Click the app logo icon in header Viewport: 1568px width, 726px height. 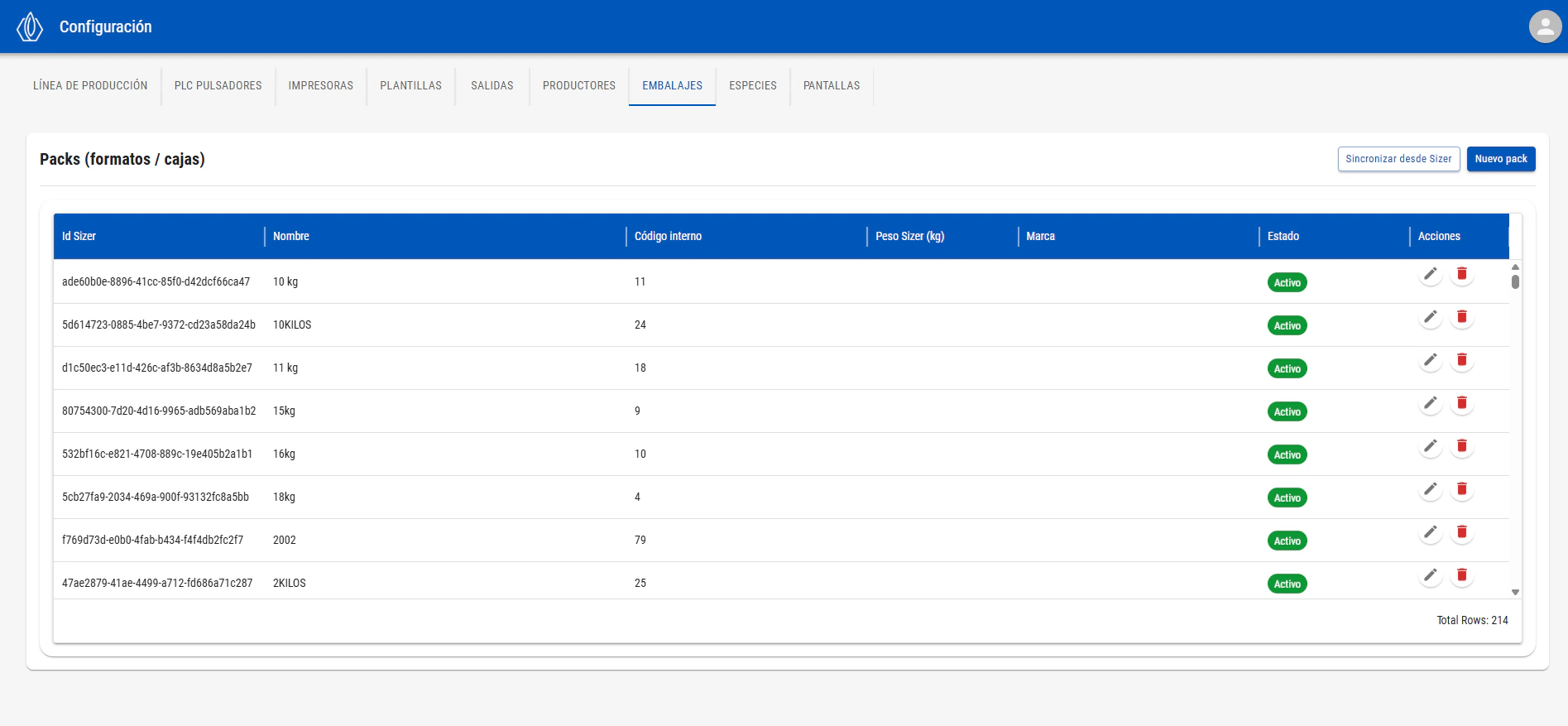tap(30, 26)
